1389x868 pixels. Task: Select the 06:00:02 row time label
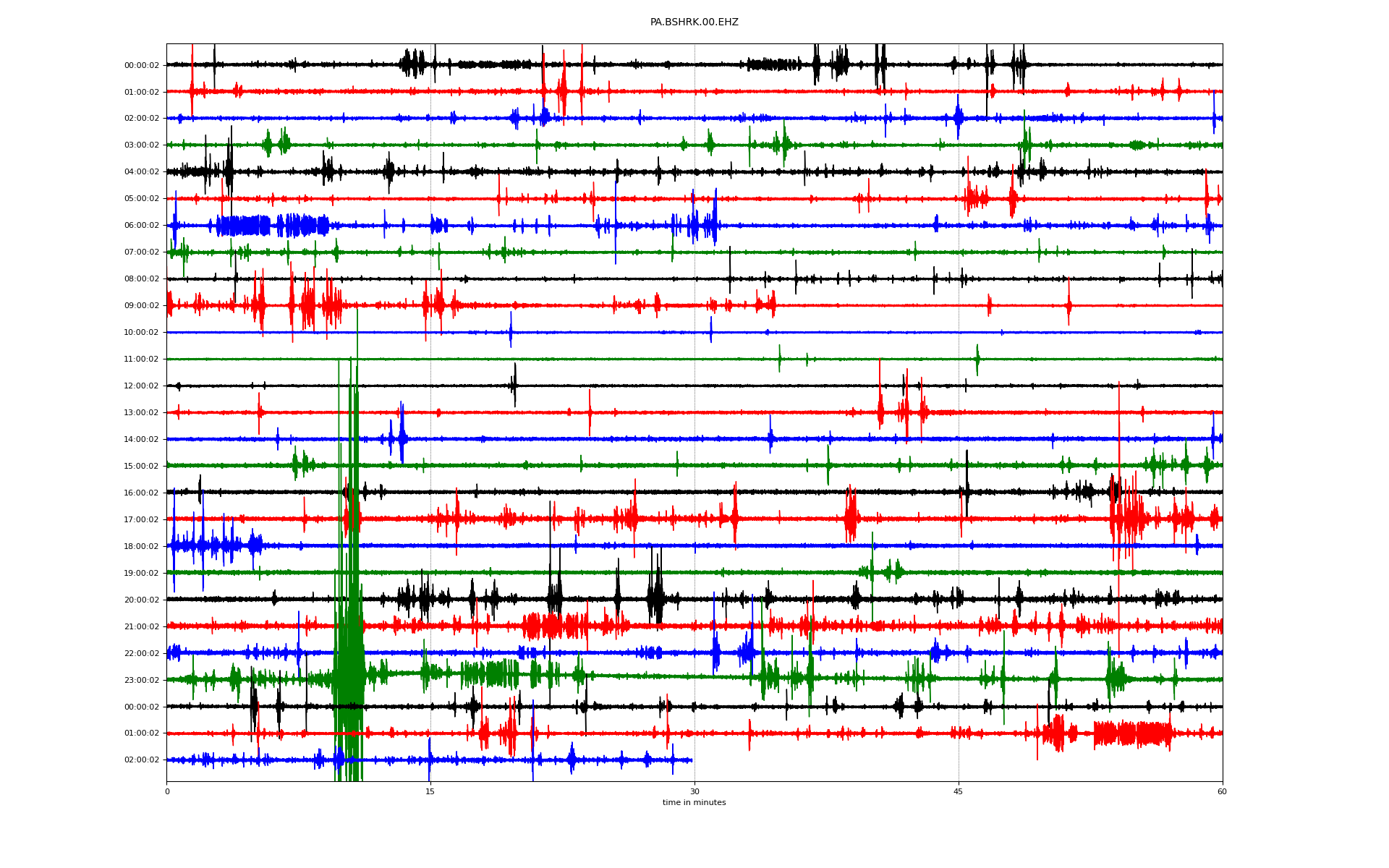point(141,226)
